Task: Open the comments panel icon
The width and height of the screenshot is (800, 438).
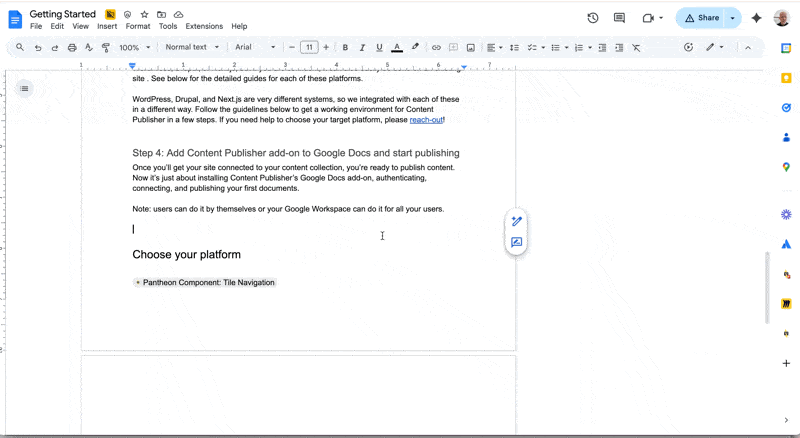Action: click(x=619, y=18)
